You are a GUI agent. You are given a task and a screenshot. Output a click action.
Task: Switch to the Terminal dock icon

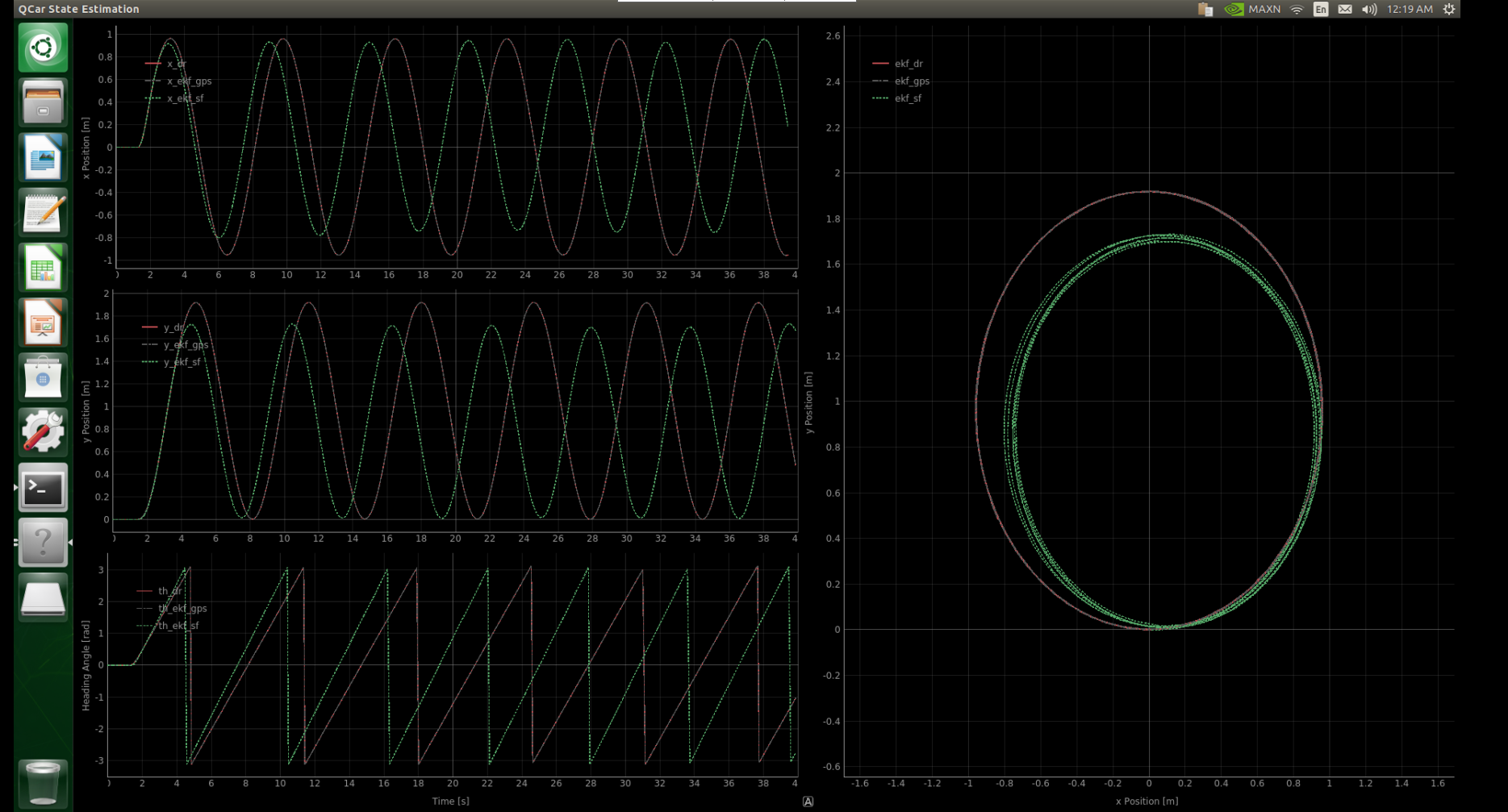(x=43, y=487)
